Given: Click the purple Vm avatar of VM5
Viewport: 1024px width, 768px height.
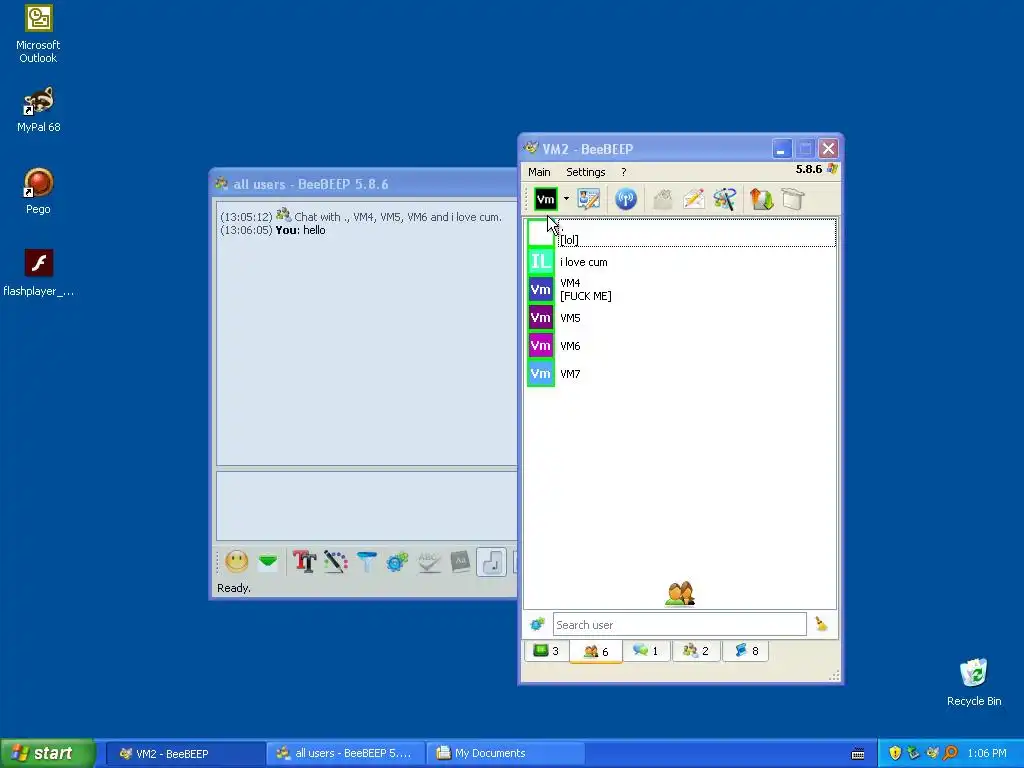Looking at the screenshot, I should pos(541,318).
